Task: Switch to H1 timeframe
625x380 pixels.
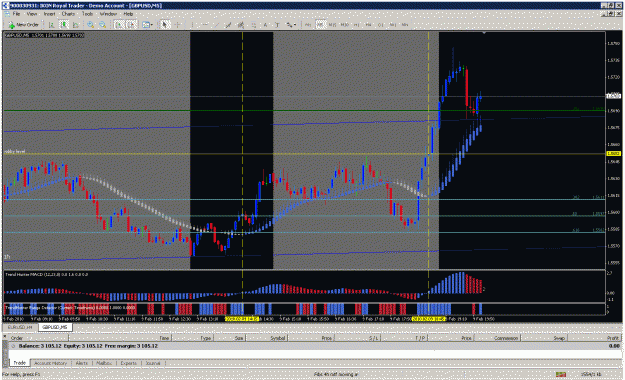Action: [357, 25]
